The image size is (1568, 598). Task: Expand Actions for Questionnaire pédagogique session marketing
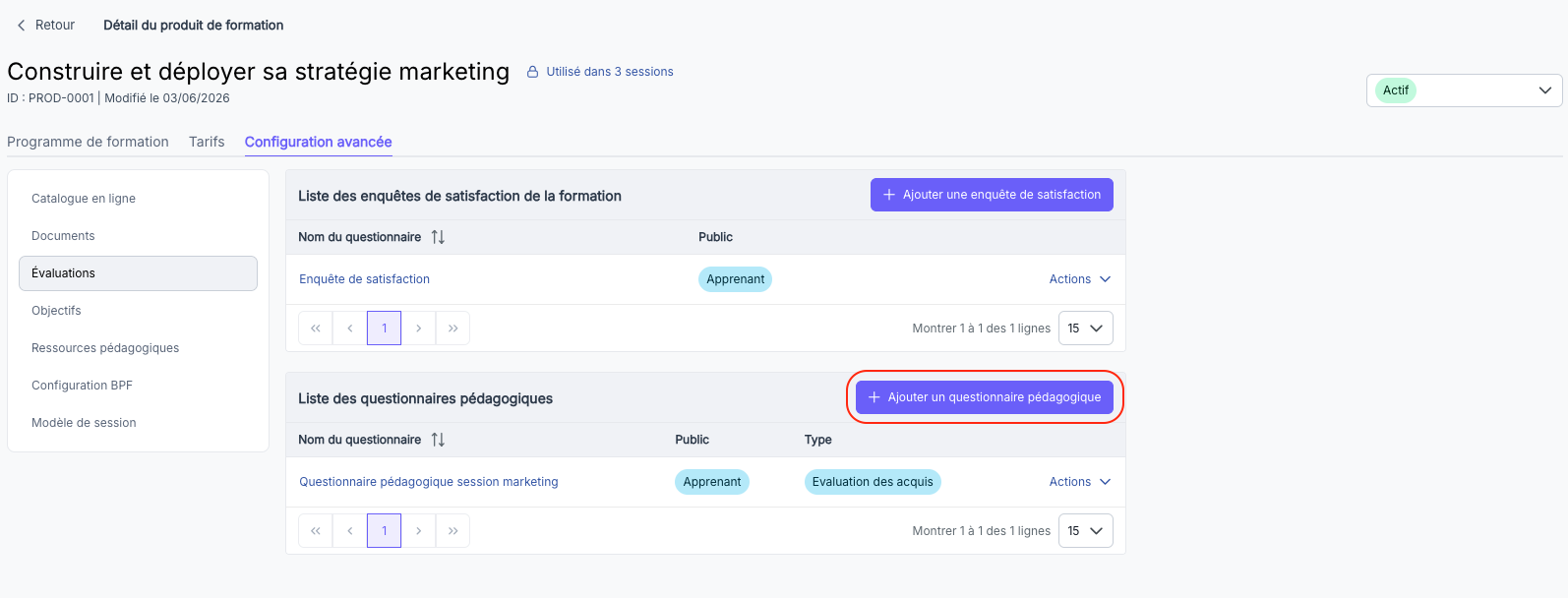click(1079, 482)
